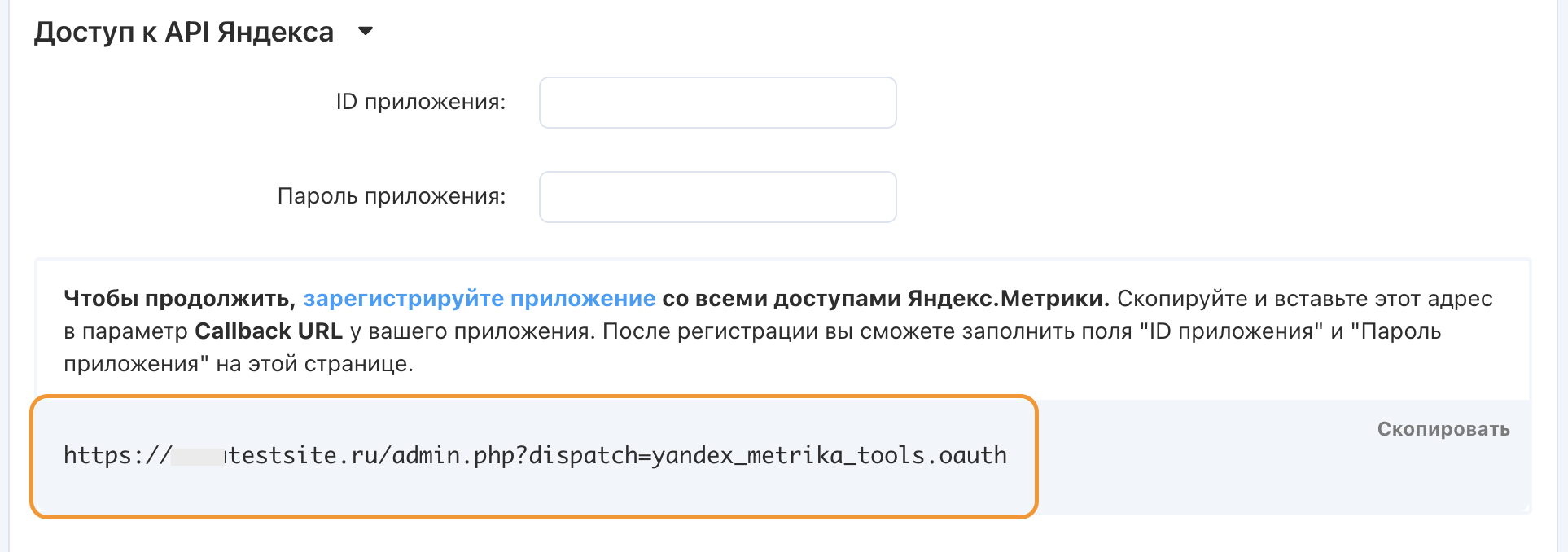Focus the ID приложения input field
The height and width of the screenshot is (552, 1568).
[x=717, y=103]
